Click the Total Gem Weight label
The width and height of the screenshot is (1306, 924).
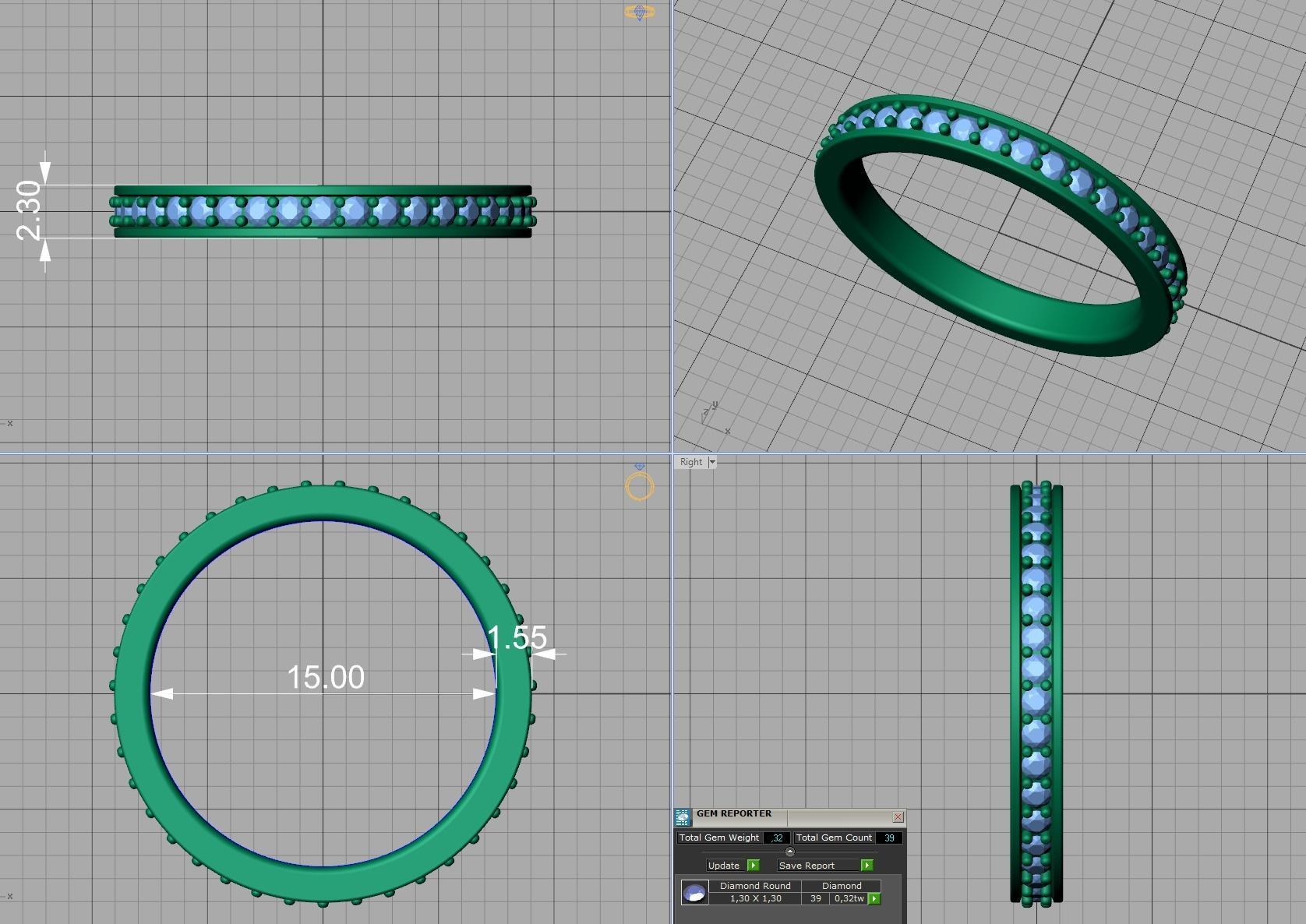click(x=719, y=838)
